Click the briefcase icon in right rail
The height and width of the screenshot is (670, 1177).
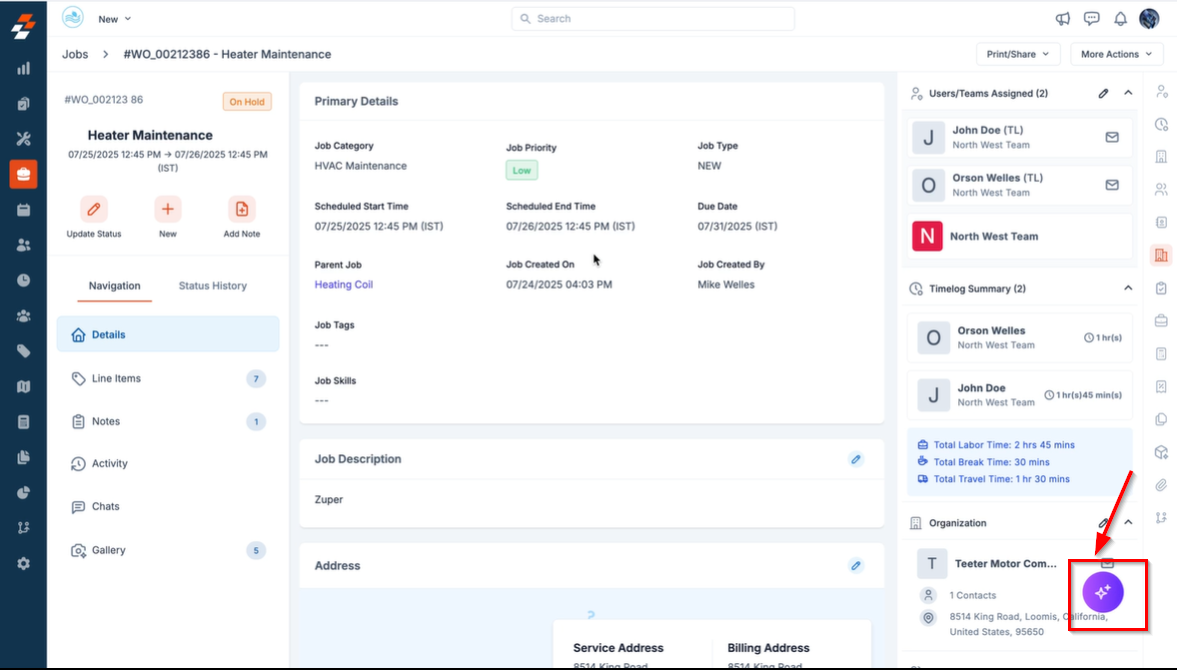click(x=1161, y=321)
